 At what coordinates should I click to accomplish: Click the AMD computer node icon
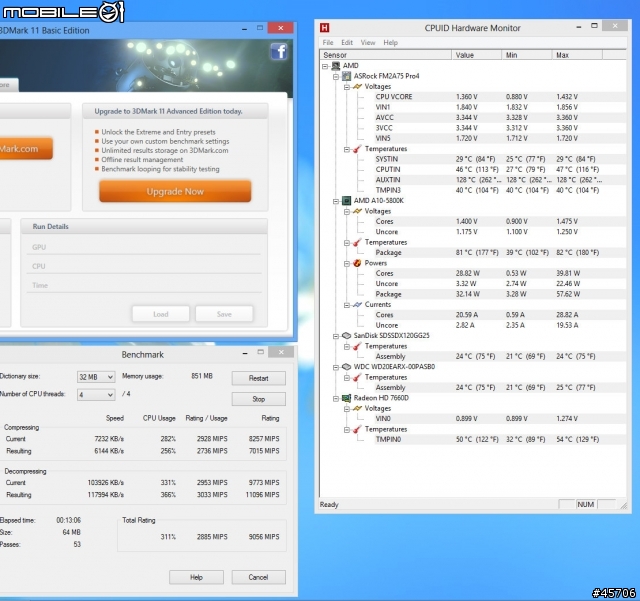point(336,66)
